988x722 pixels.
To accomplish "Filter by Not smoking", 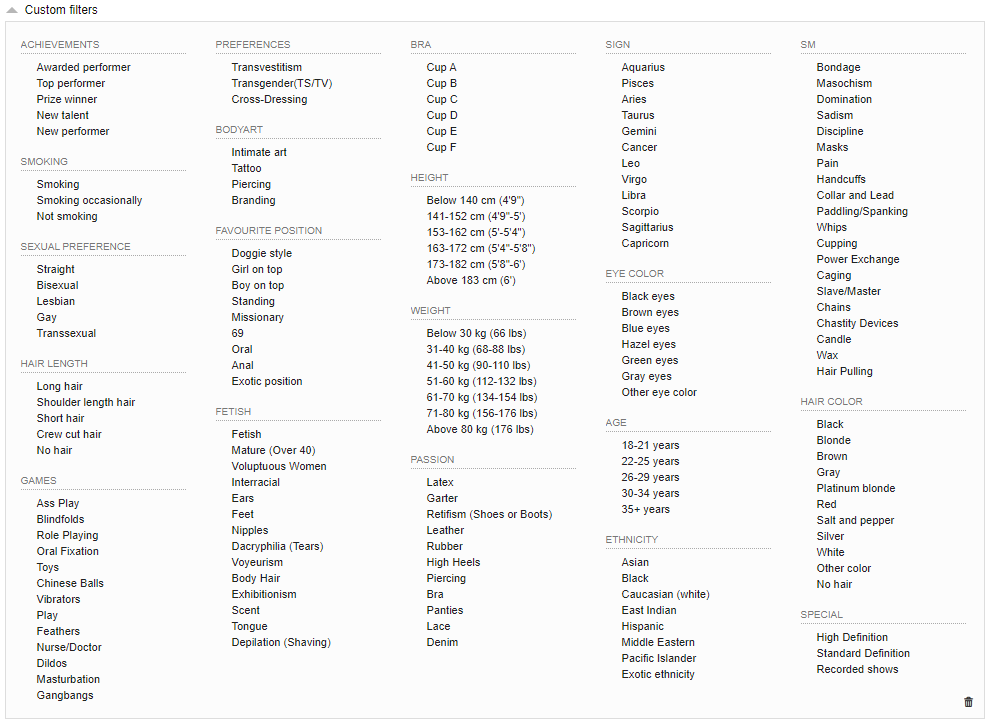I will coord(67,217).
